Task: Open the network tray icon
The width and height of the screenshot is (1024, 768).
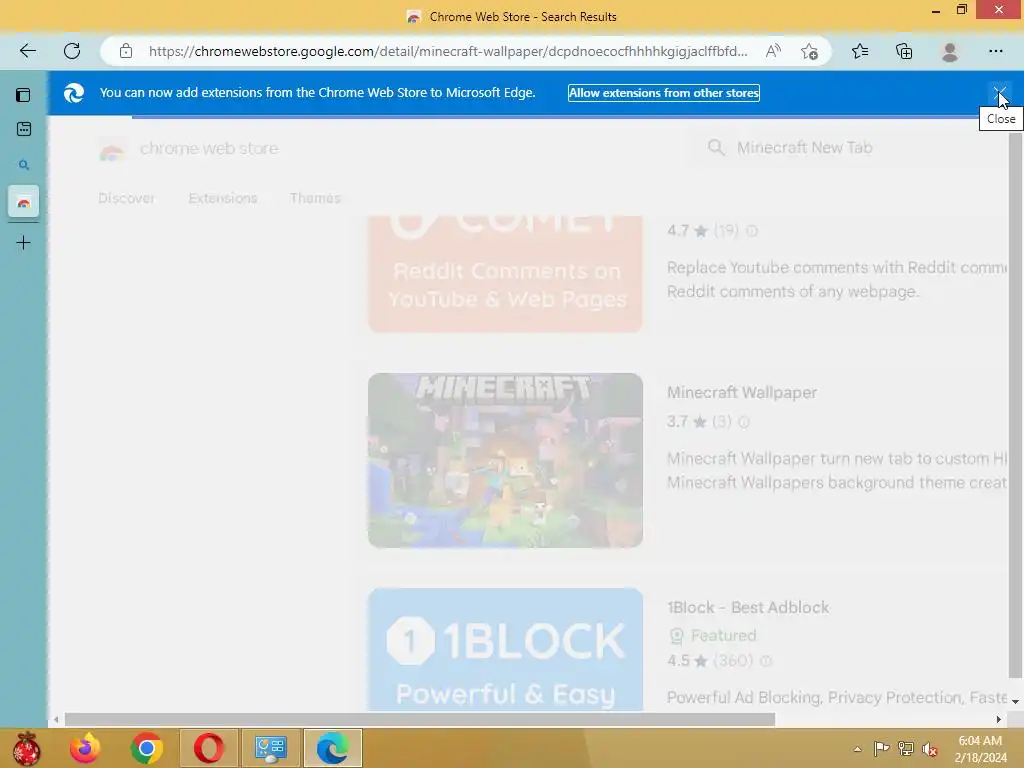Action: (906, 748)
